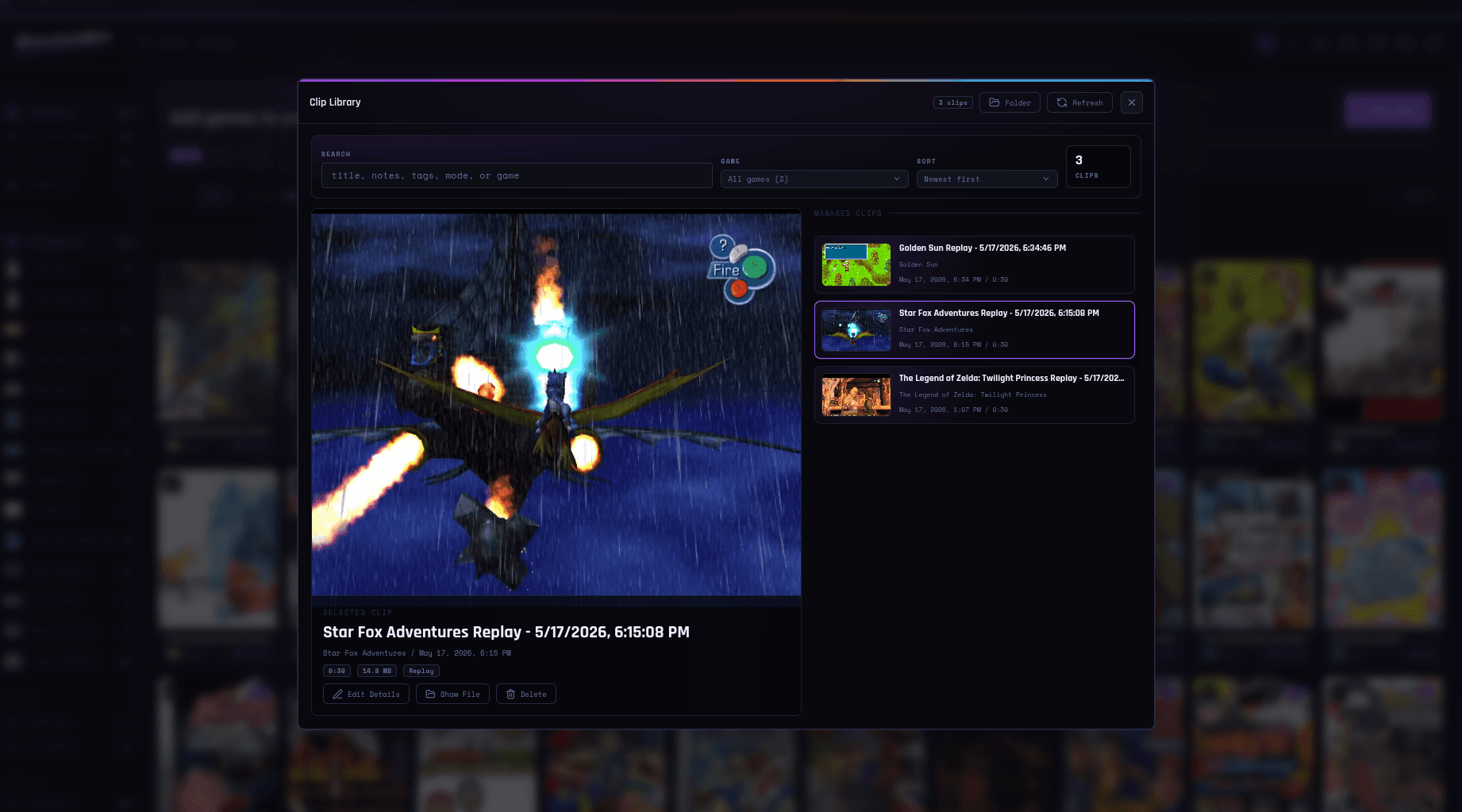
Task: Select the Golden Sun Replay clip
Action: [x=975, y=264]
